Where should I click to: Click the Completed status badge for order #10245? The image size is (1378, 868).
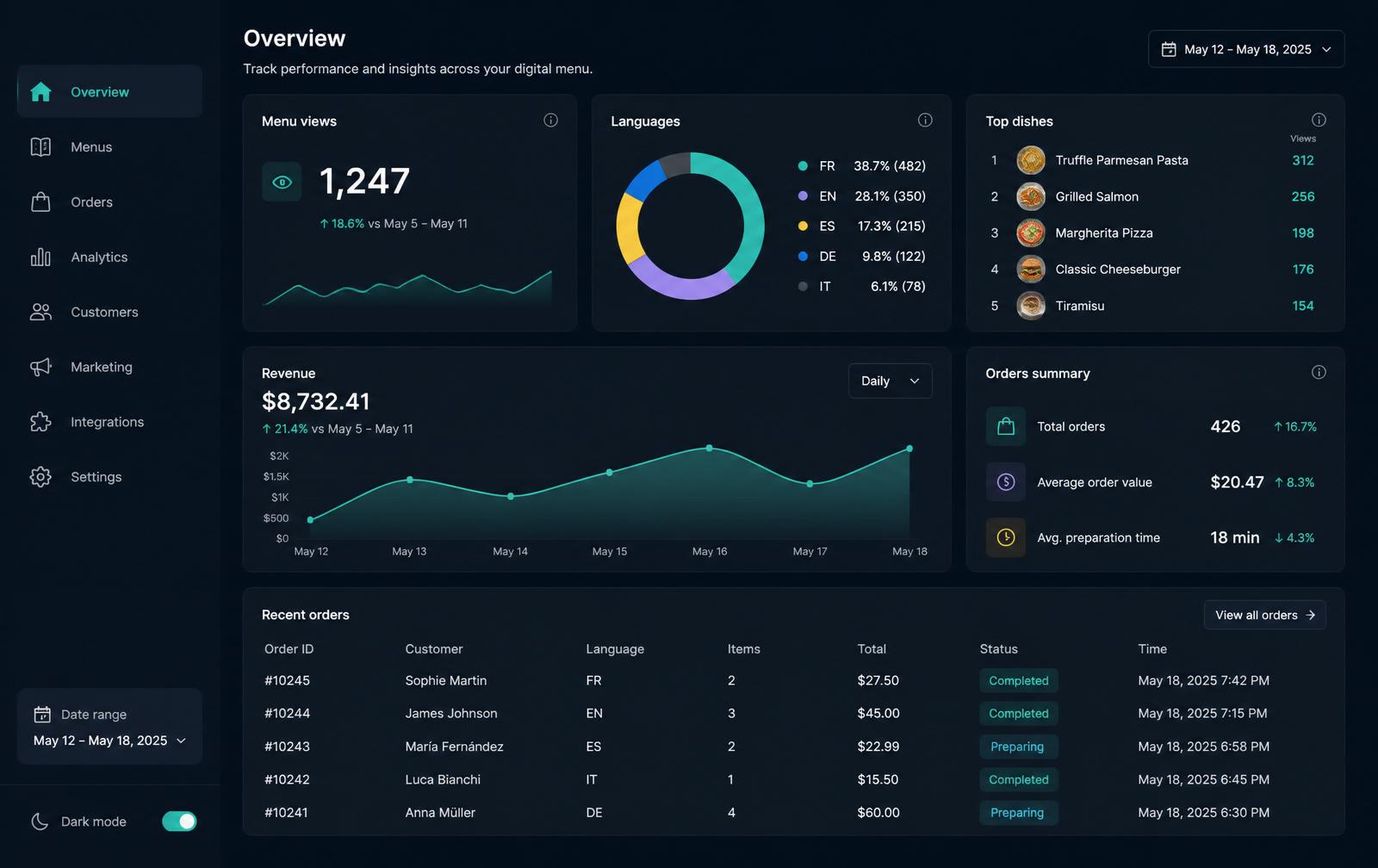[1019, 680]
